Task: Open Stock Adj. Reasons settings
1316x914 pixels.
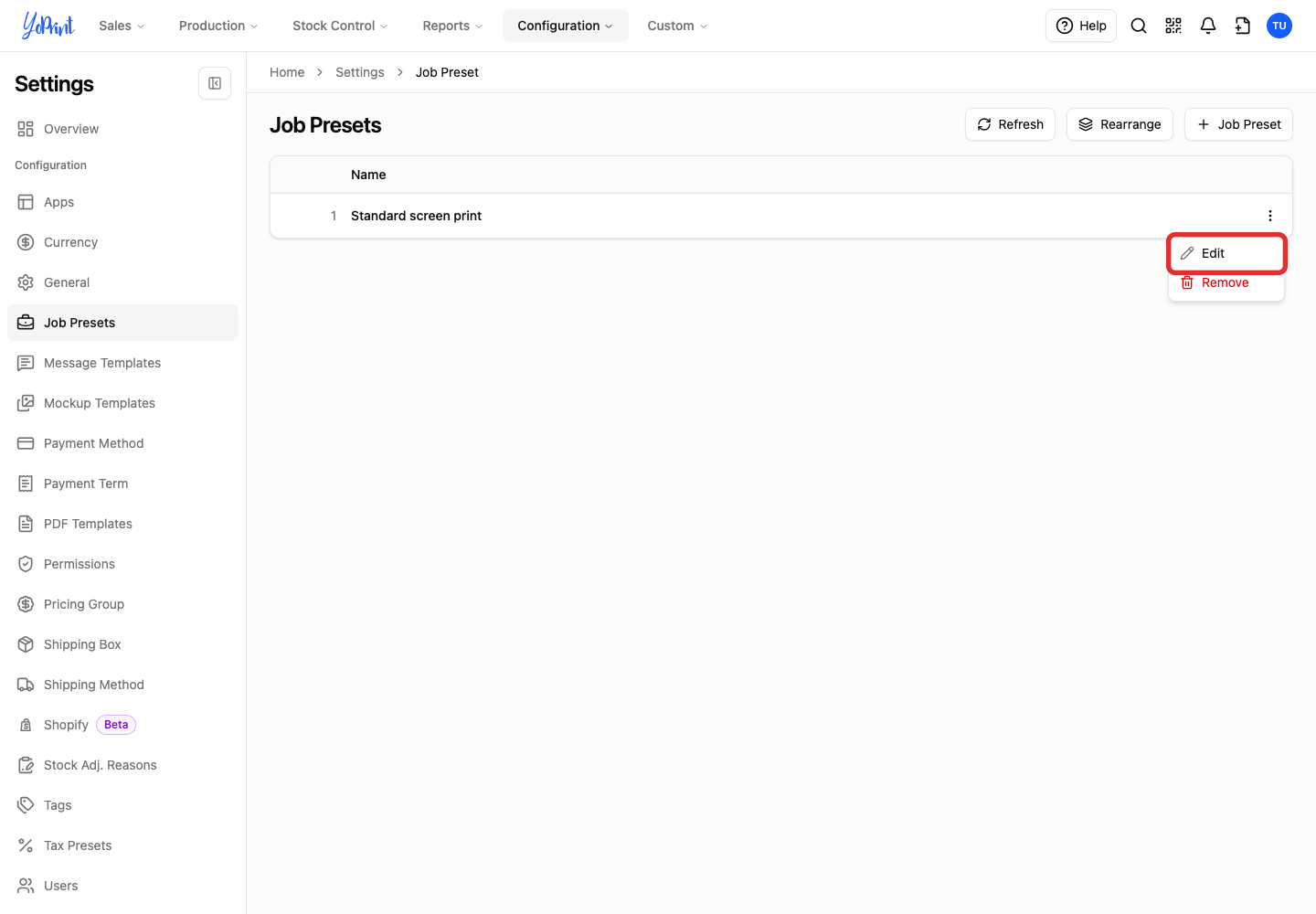Action: pyautogui.click(x=122, y=765)
